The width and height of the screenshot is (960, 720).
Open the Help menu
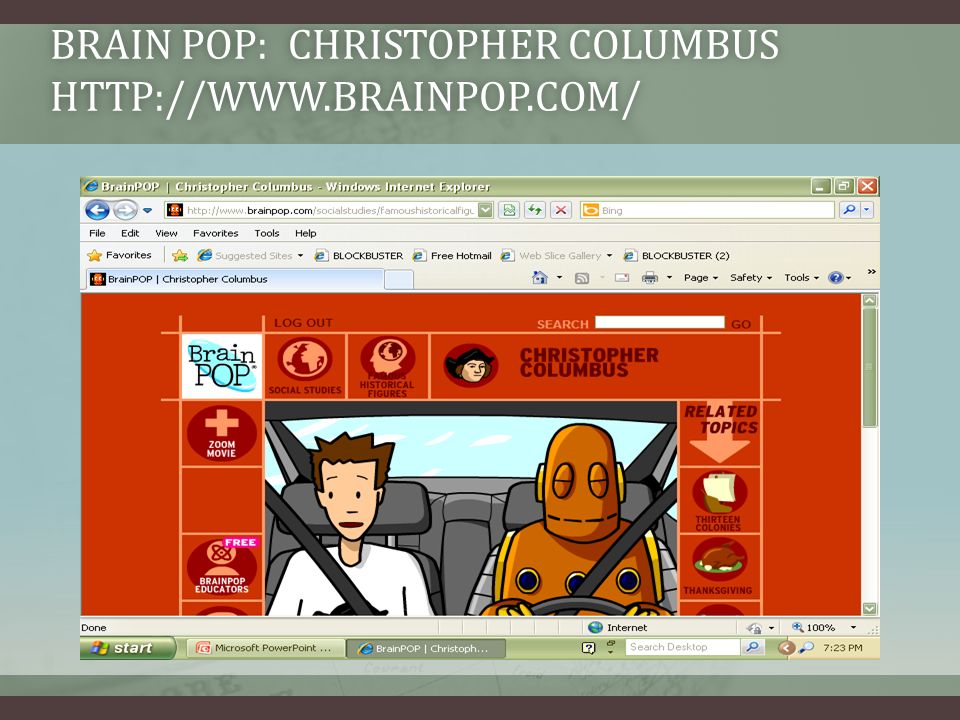(x=306, y=233)
